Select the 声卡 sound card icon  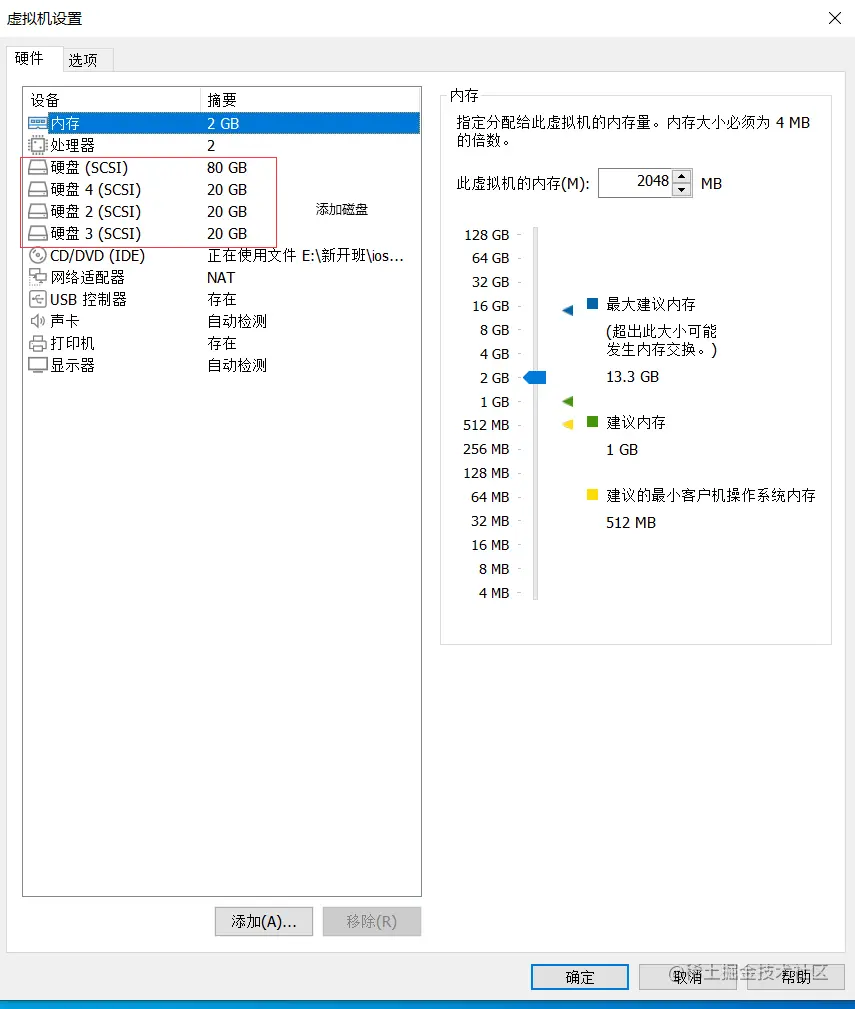point(36,321)
